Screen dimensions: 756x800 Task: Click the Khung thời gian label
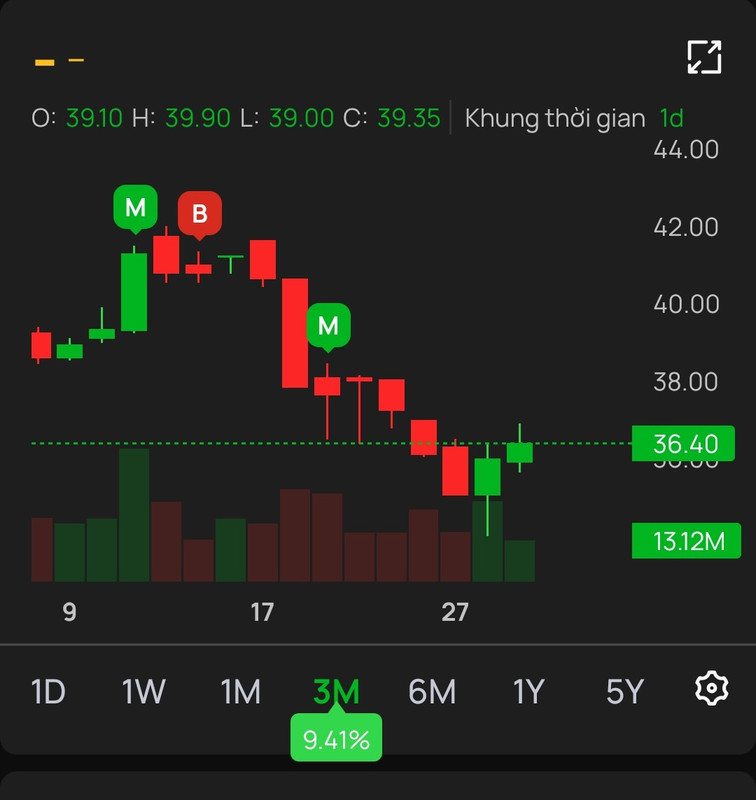[555, 118]
